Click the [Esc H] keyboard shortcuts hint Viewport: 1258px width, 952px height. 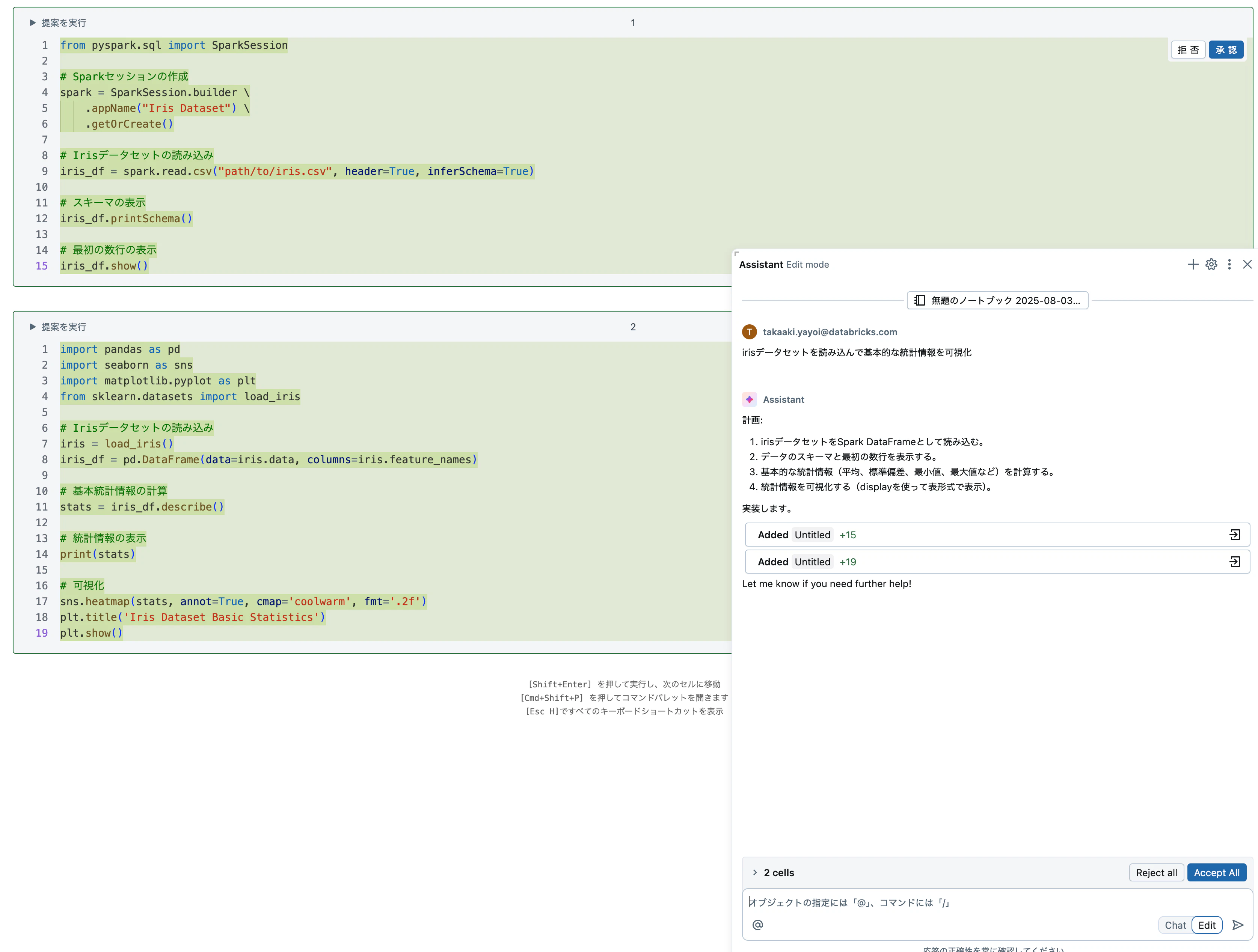tap(624, 712)
